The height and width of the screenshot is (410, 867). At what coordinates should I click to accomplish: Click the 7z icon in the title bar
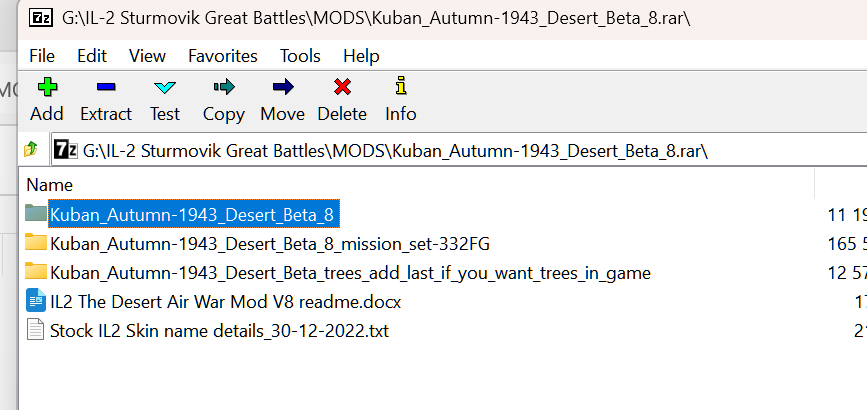(42, 19)
